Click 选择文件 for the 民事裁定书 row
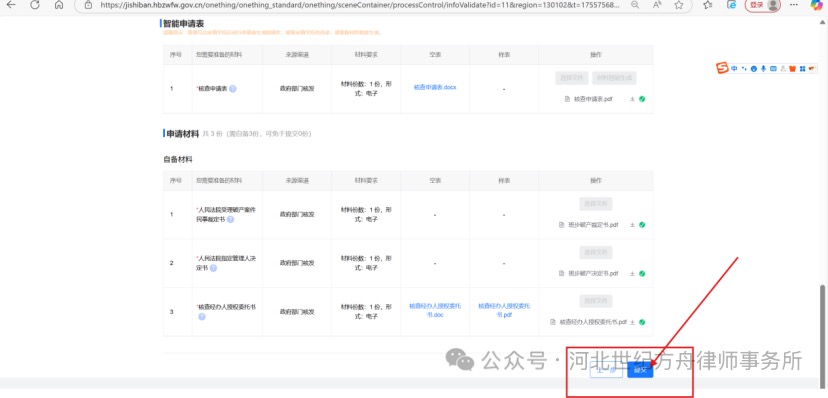The image size is (828, 398). pos(596,204)
